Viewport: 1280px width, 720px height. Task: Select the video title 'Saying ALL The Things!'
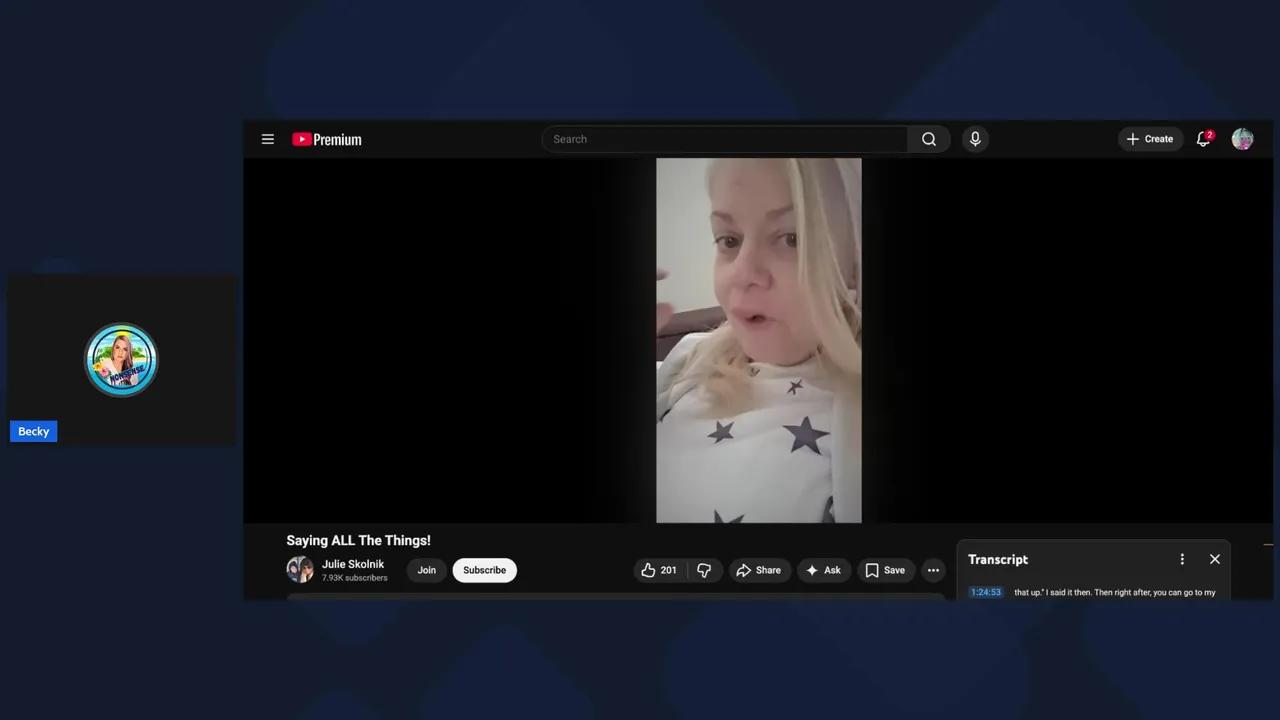coord(359,540)
